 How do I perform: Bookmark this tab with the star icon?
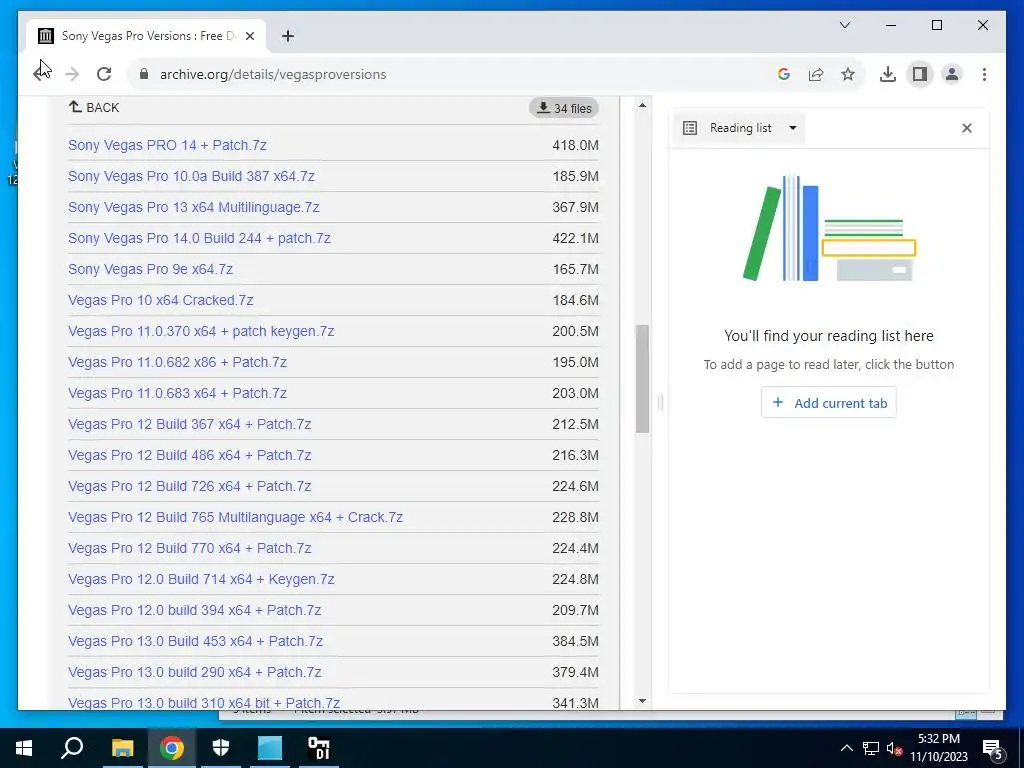click(848, 74)
